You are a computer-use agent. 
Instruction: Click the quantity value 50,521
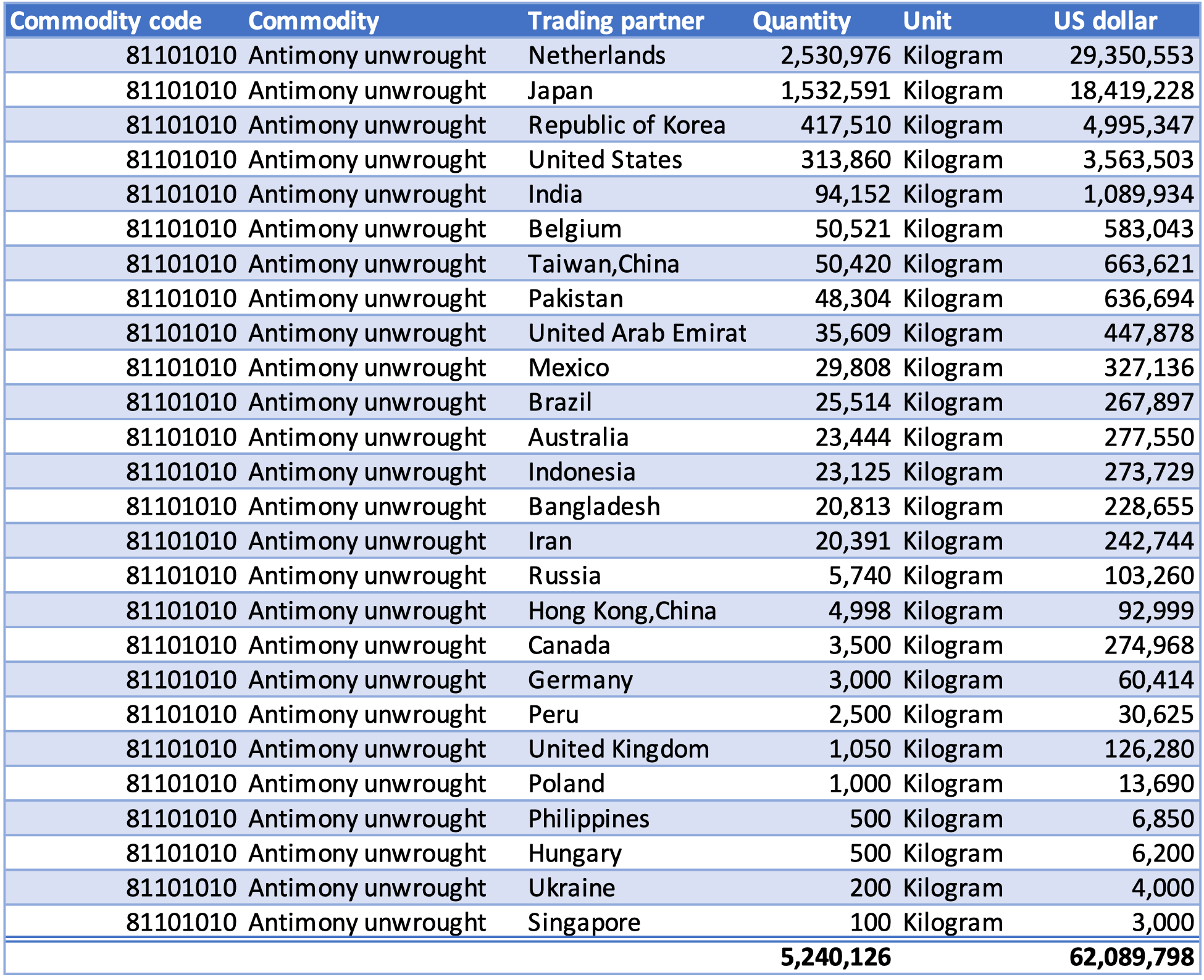(x=853, y=229)
